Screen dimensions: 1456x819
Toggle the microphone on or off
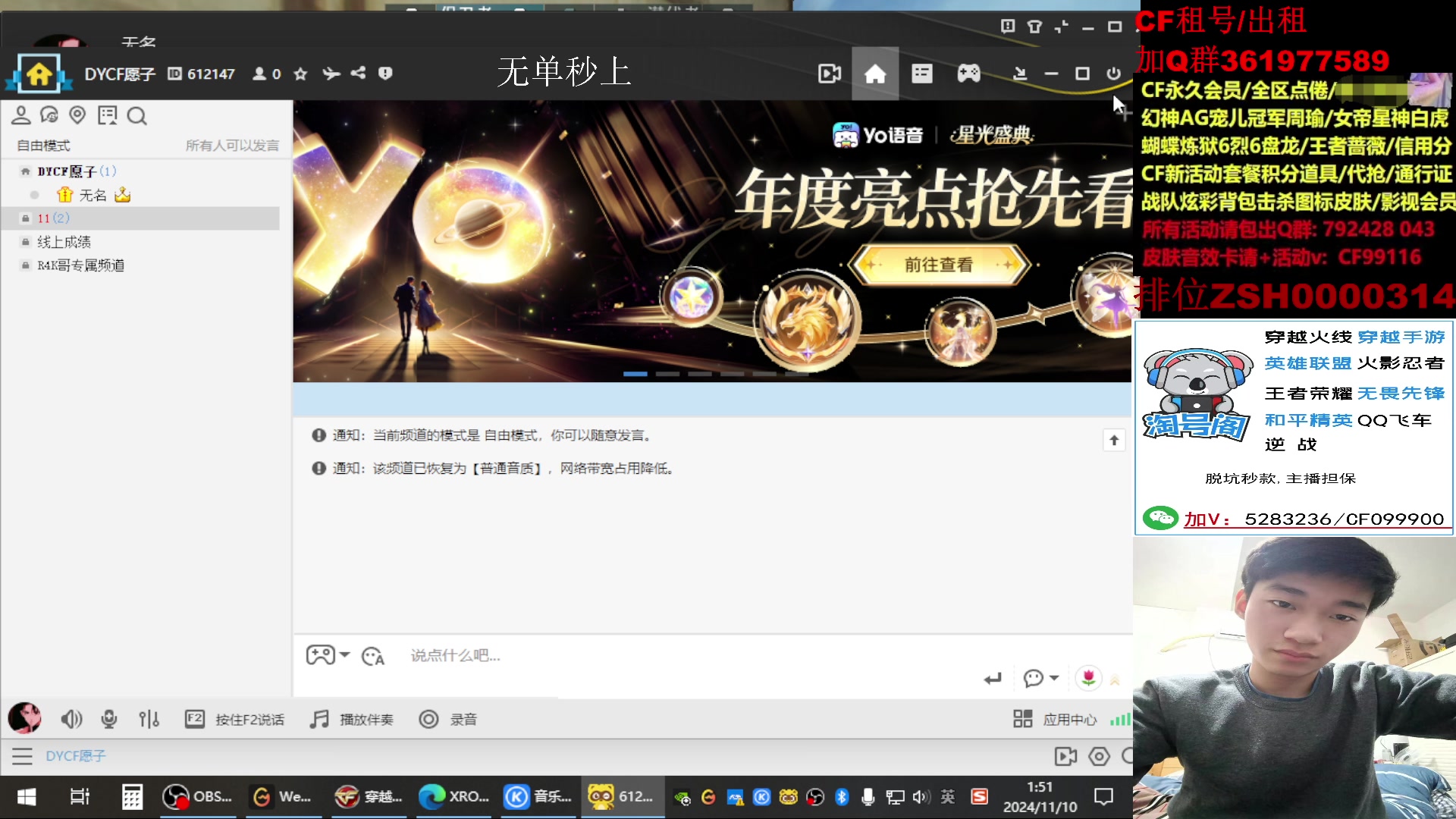[109, 719]
